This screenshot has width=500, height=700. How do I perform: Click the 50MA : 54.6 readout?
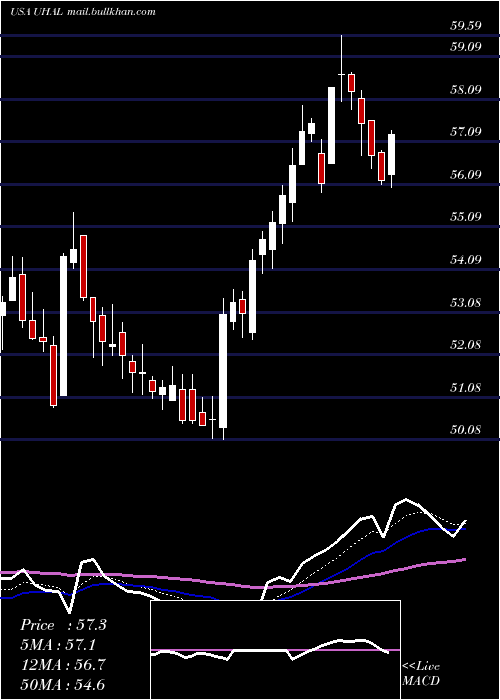coord(63,684)
